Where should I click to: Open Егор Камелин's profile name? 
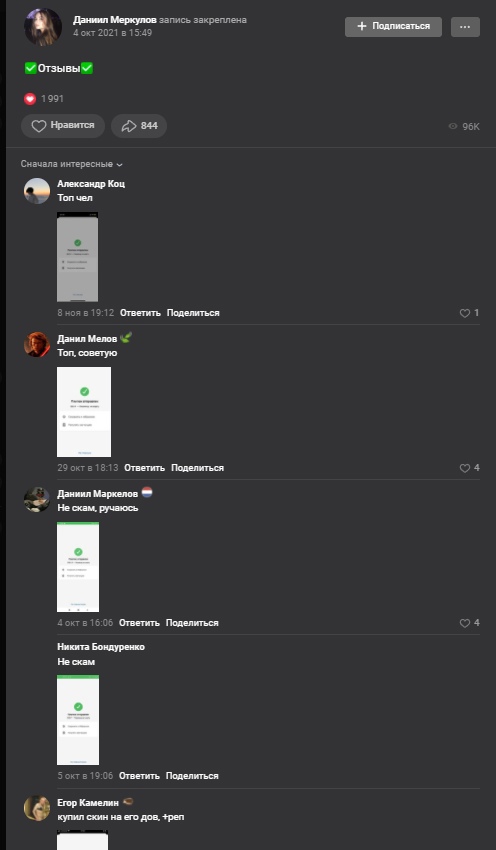coord(88,803)
